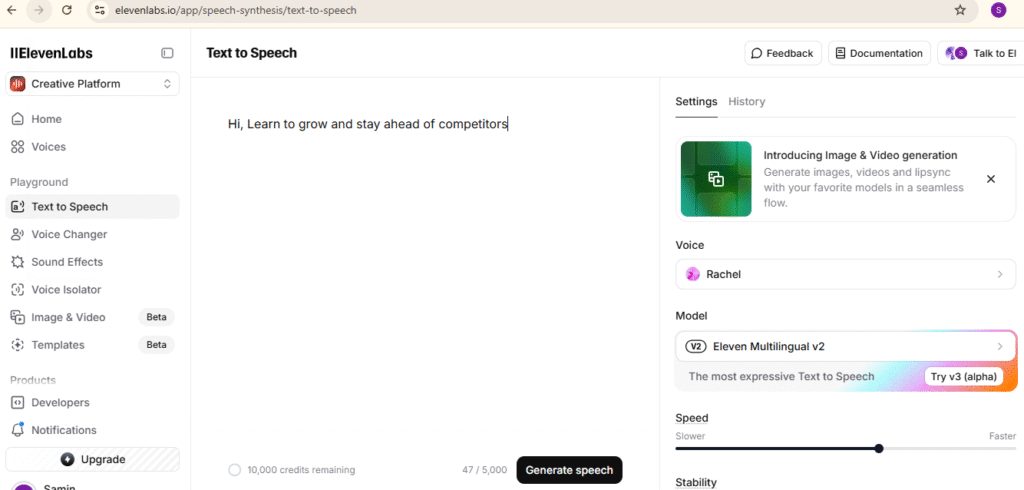
Task: Click the Home icon in the sidebar
Action: click(17, 119)
